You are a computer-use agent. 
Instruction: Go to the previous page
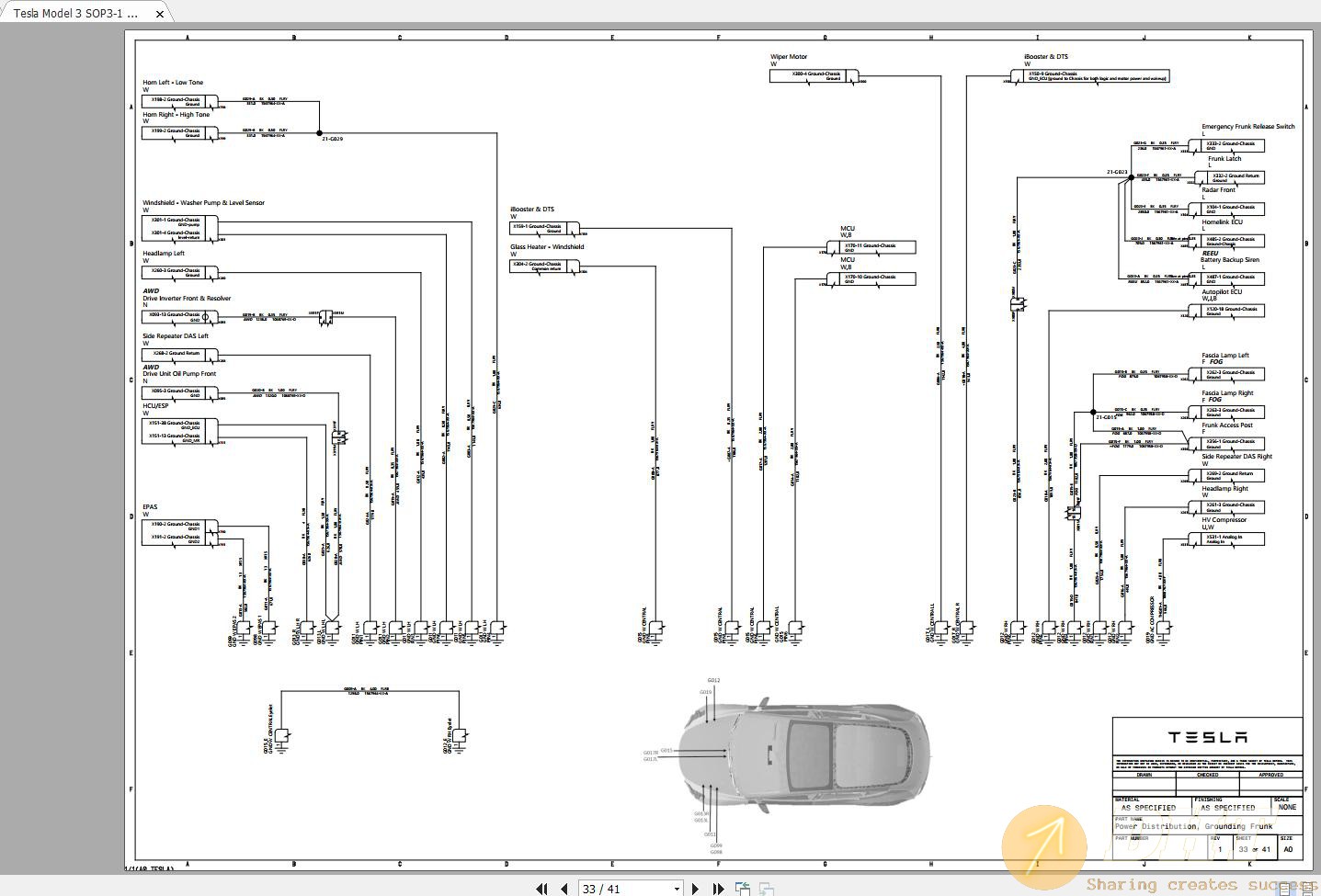click(x=564, y=889)
